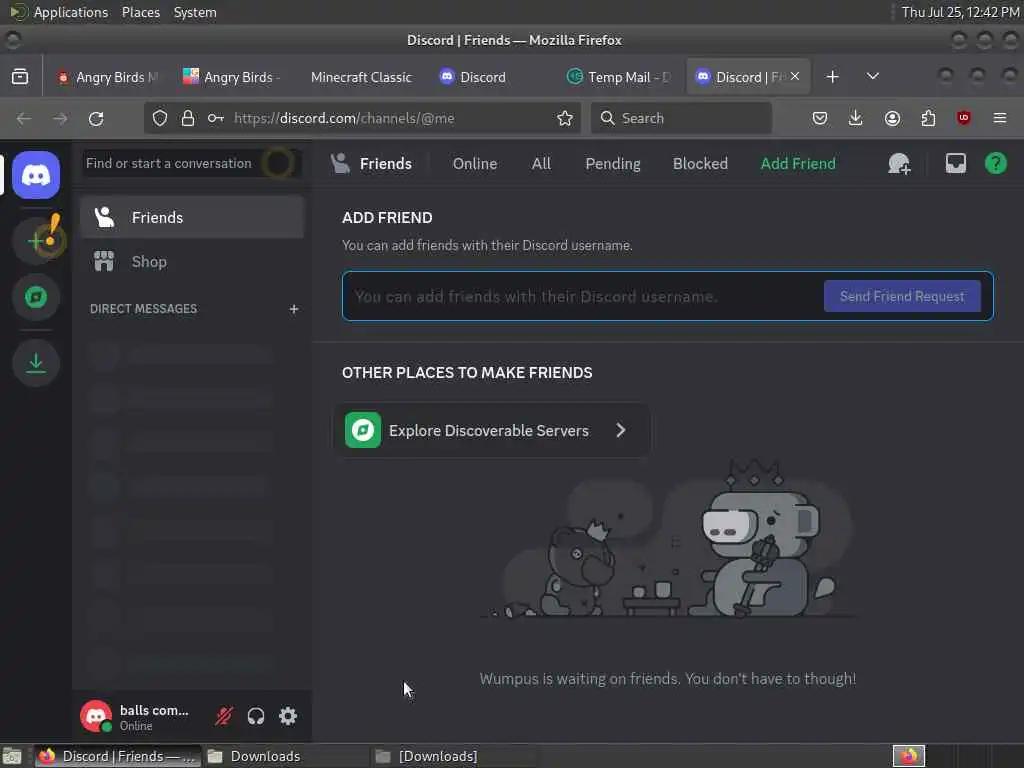This screenshot has width=1024, height=768.
Task: Close the Discord | Friends tab
Action: point(795,76)
